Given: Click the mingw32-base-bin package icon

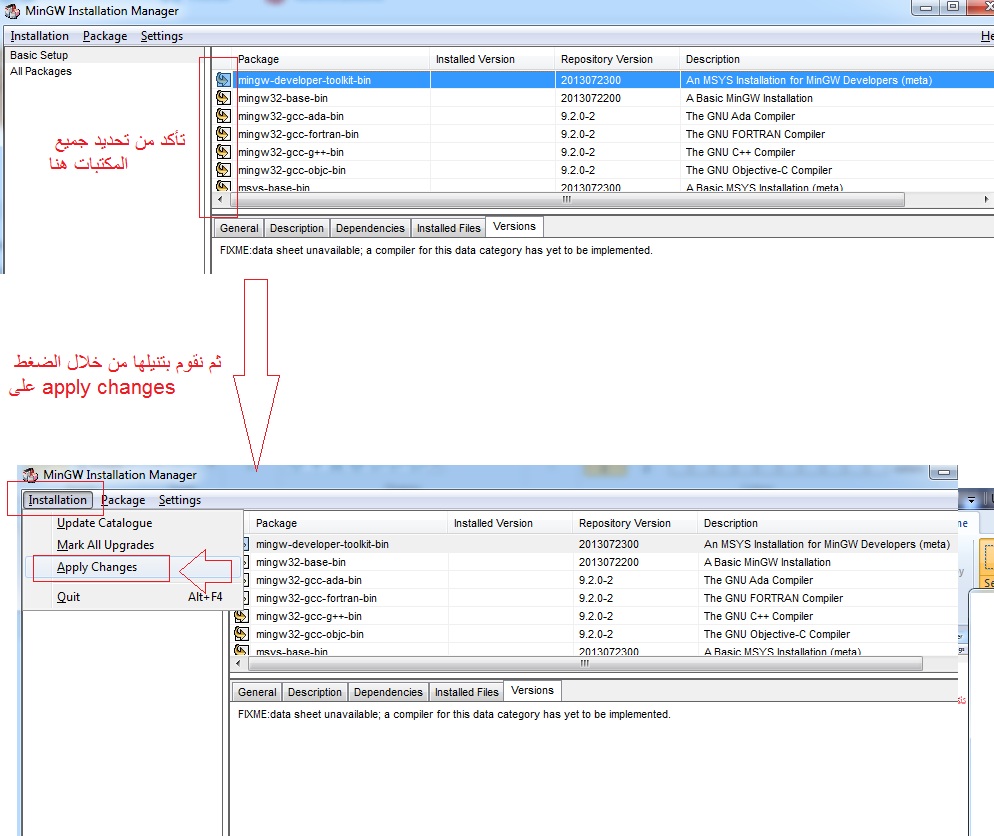Looking at the screenshot, I should pyautogui.click(x=222, y=98).
